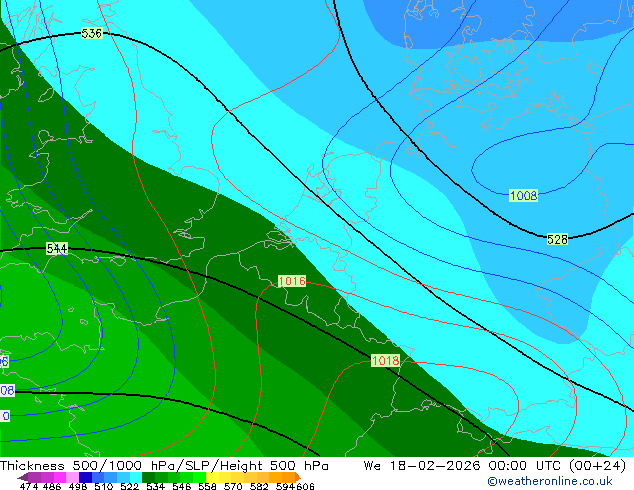Click the 606 legend value
This screenshot has height=490, width=634.
(x=305, y=486)
